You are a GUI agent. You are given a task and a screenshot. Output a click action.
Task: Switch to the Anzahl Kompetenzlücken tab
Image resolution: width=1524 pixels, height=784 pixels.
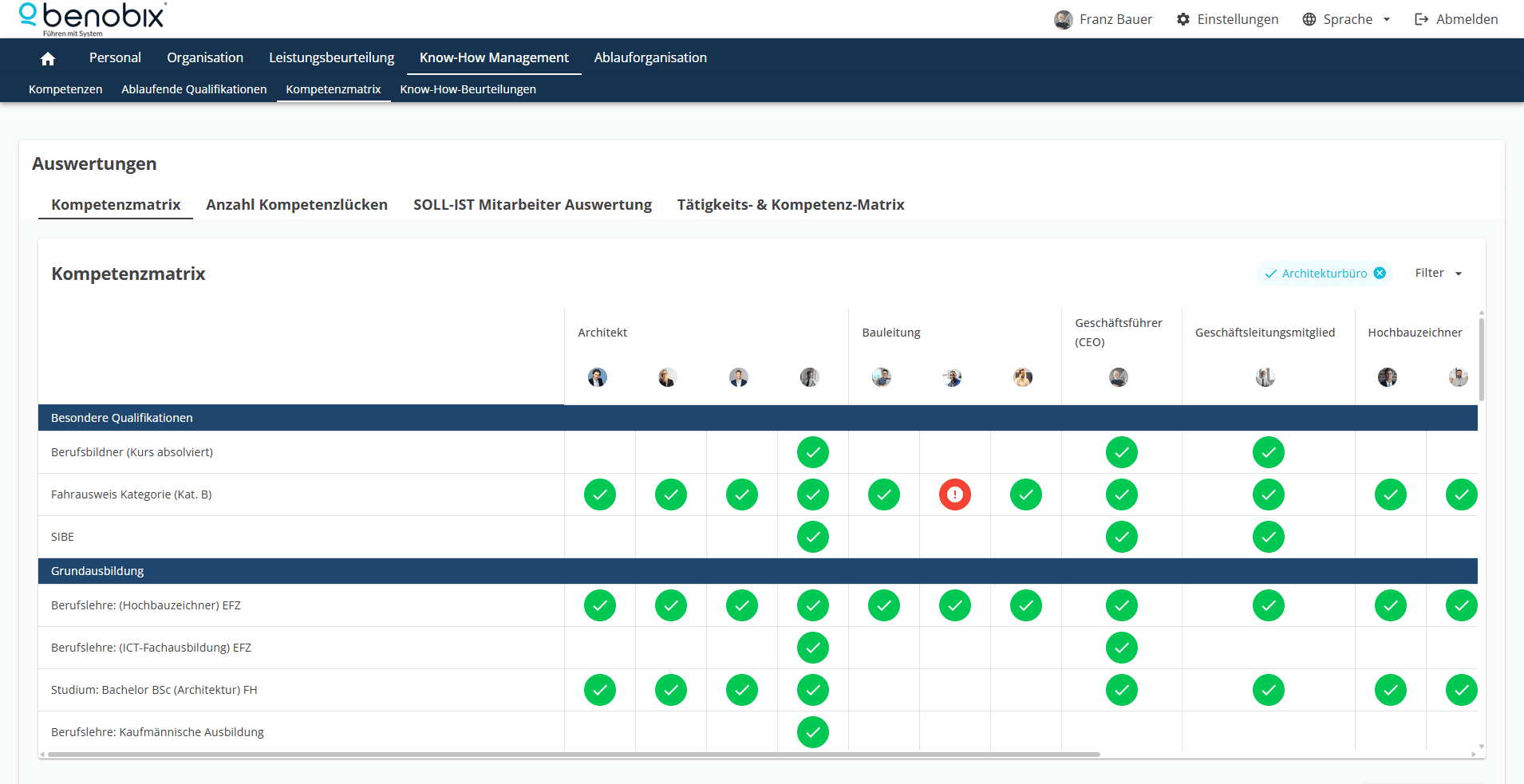[x=296, y=204]
